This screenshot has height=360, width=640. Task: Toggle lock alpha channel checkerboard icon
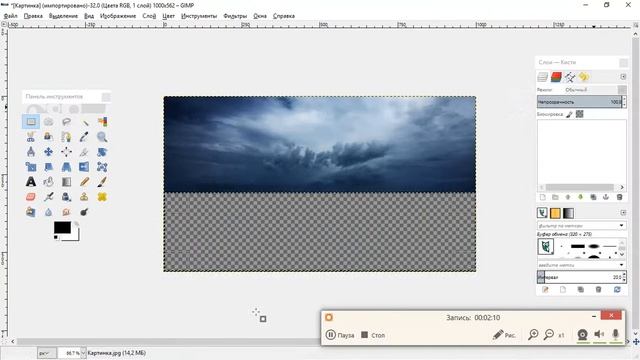[x=580, y=114]
